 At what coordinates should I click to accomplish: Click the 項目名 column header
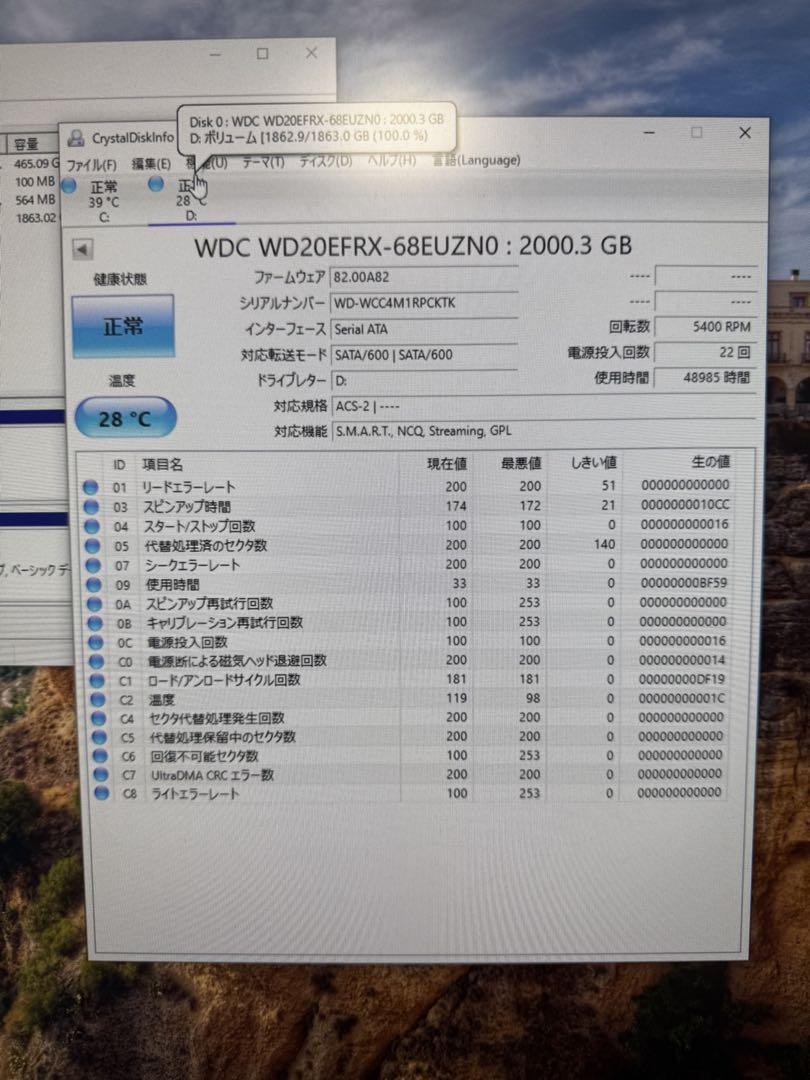point(163,465)
